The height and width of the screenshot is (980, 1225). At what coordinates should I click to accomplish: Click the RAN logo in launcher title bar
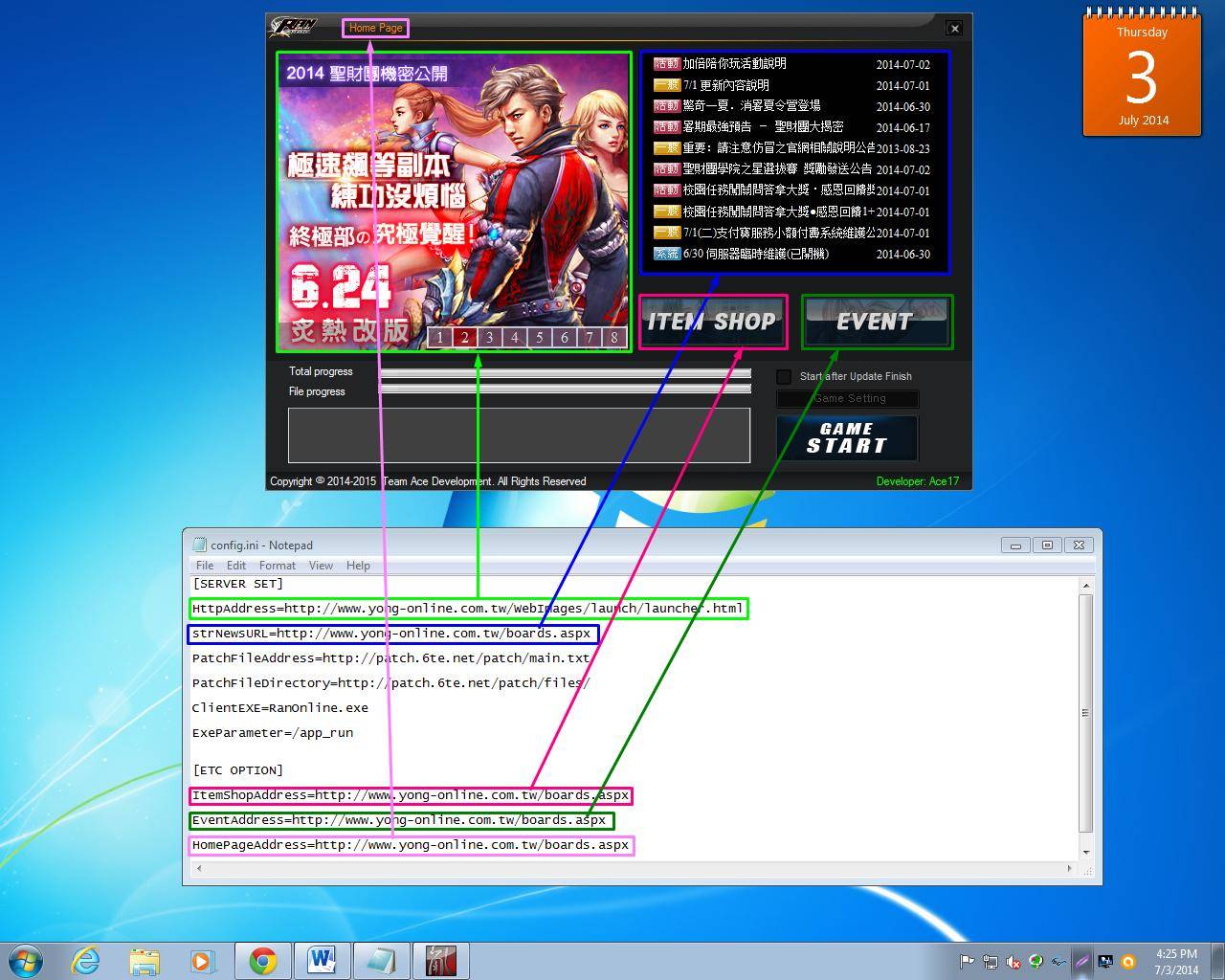[x=294, y=27]
